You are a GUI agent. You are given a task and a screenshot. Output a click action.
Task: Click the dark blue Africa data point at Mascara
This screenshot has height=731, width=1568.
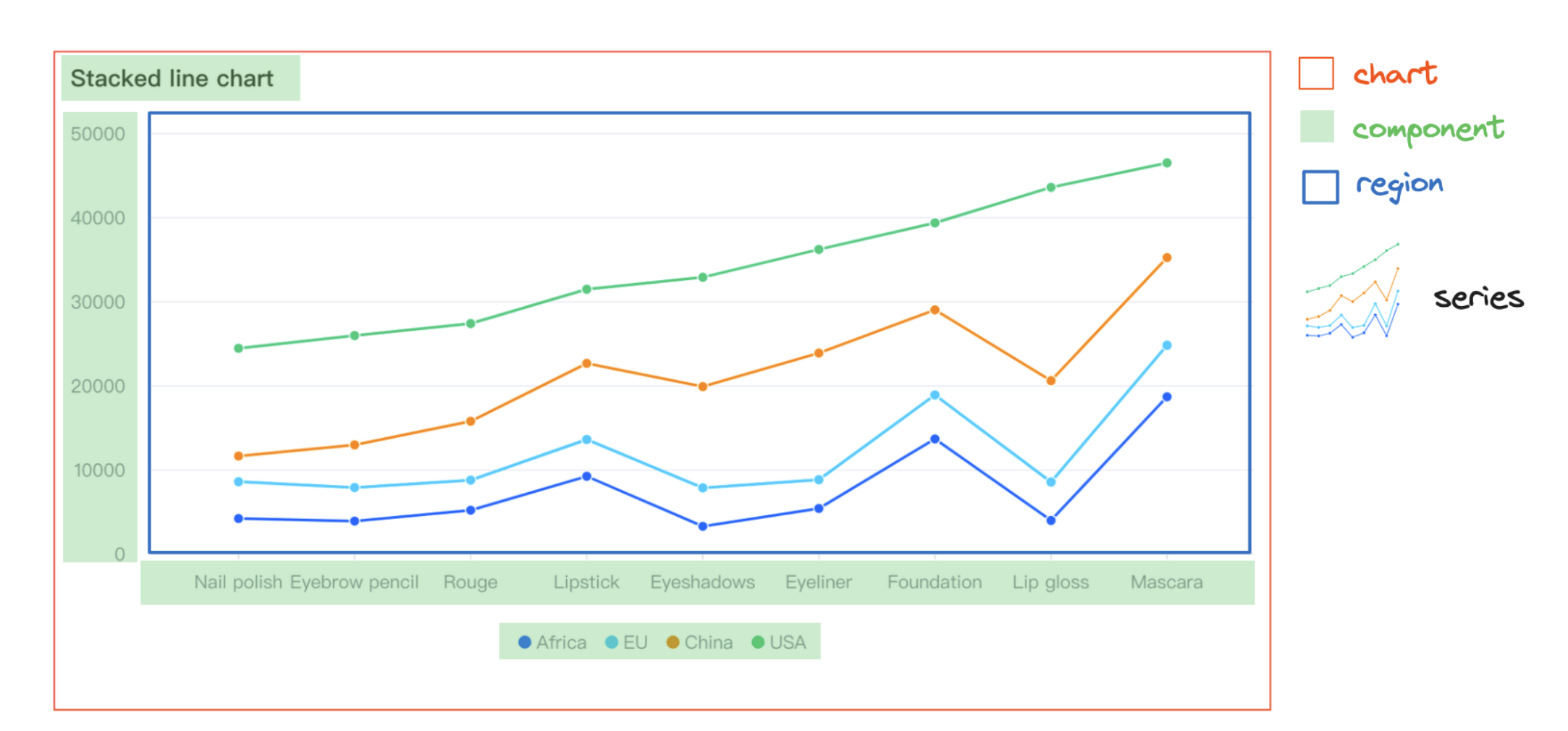[1167, 397]
